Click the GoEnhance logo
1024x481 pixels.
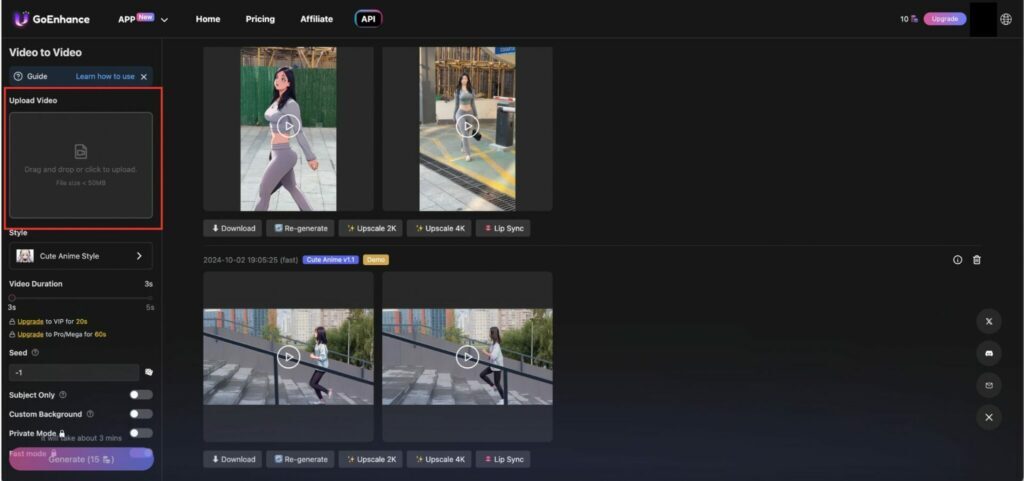point(51,19)
